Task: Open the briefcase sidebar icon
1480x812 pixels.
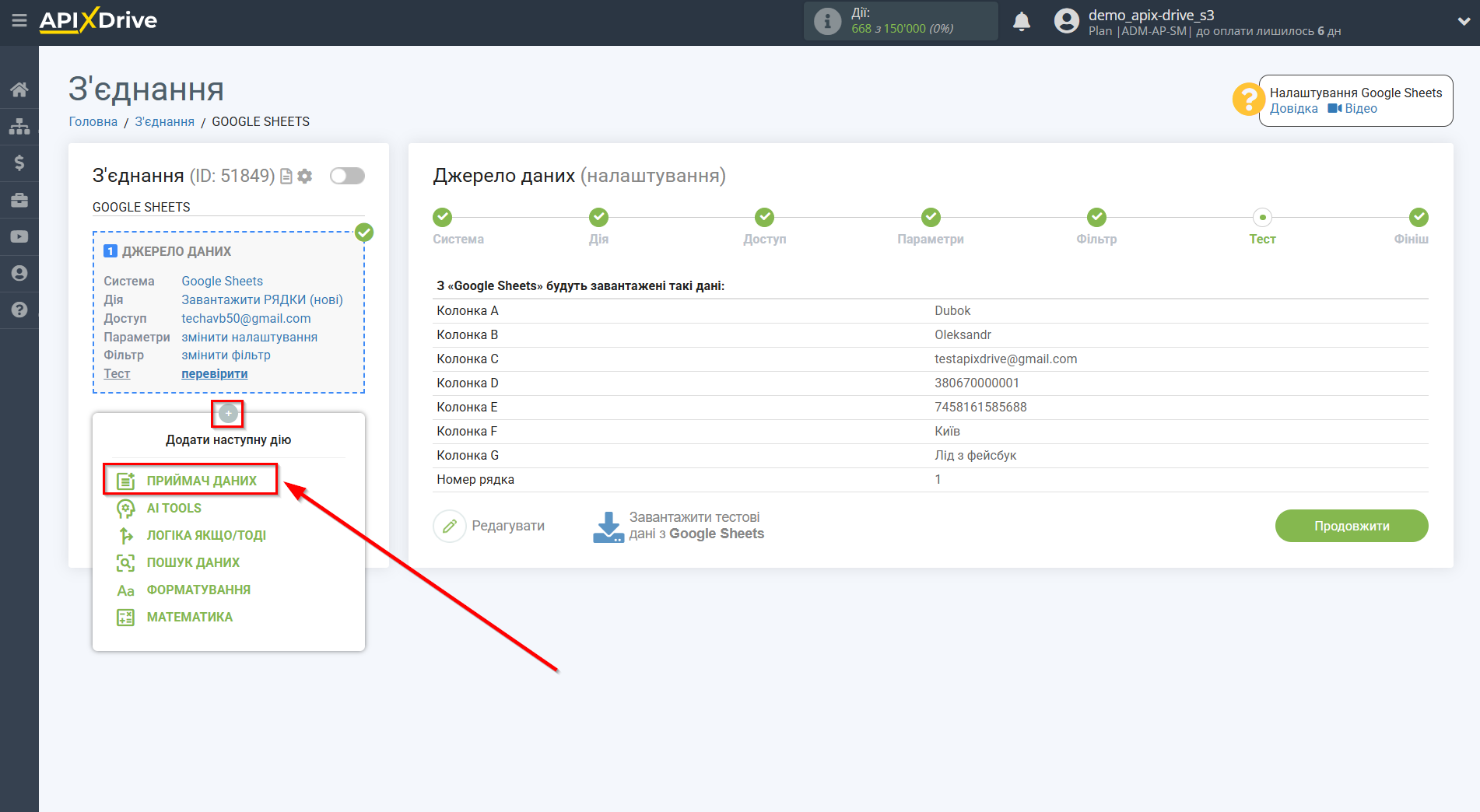Action: click(19, 200)
